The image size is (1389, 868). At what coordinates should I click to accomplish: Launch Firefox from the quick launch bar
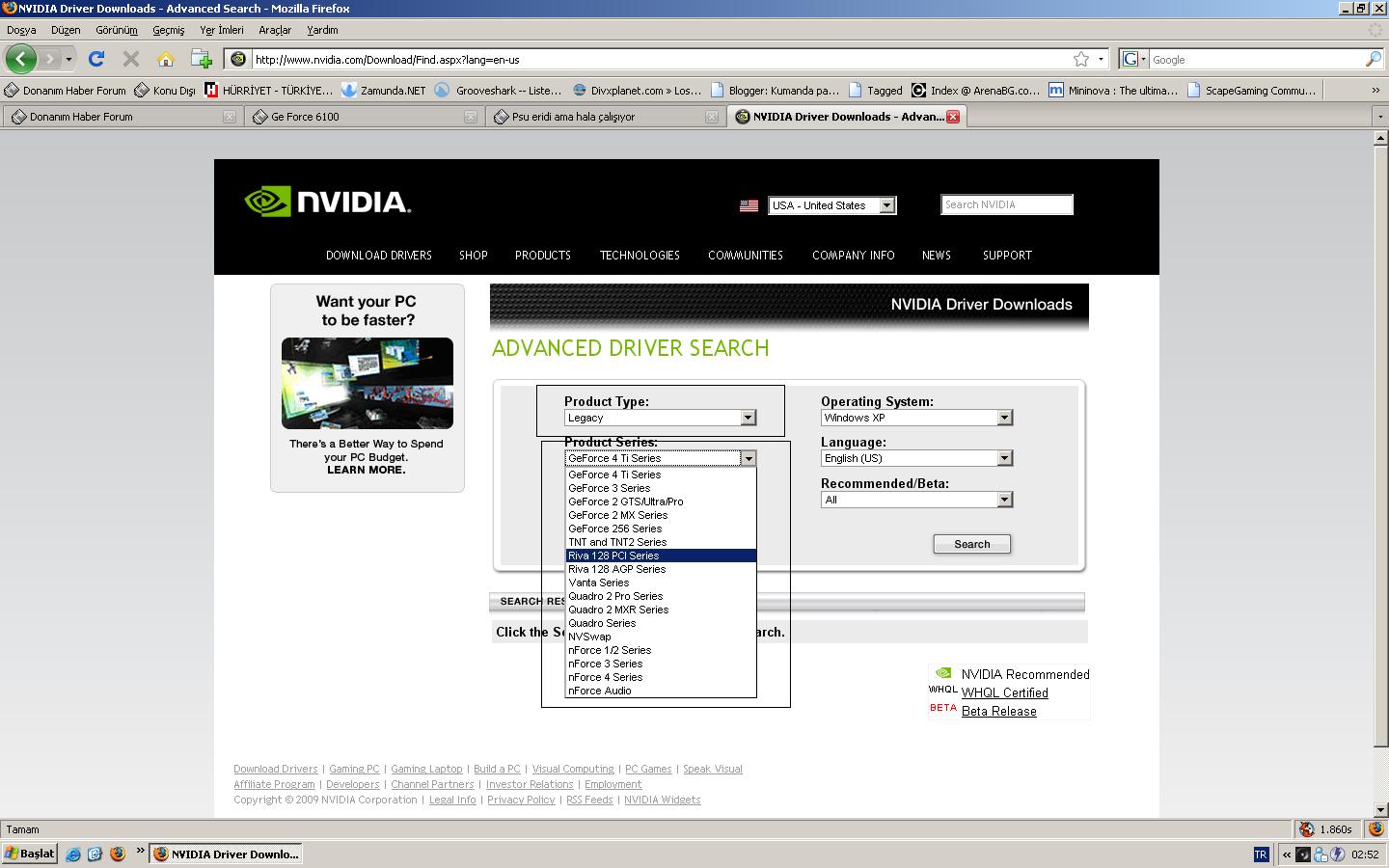[x=118, y=854]
